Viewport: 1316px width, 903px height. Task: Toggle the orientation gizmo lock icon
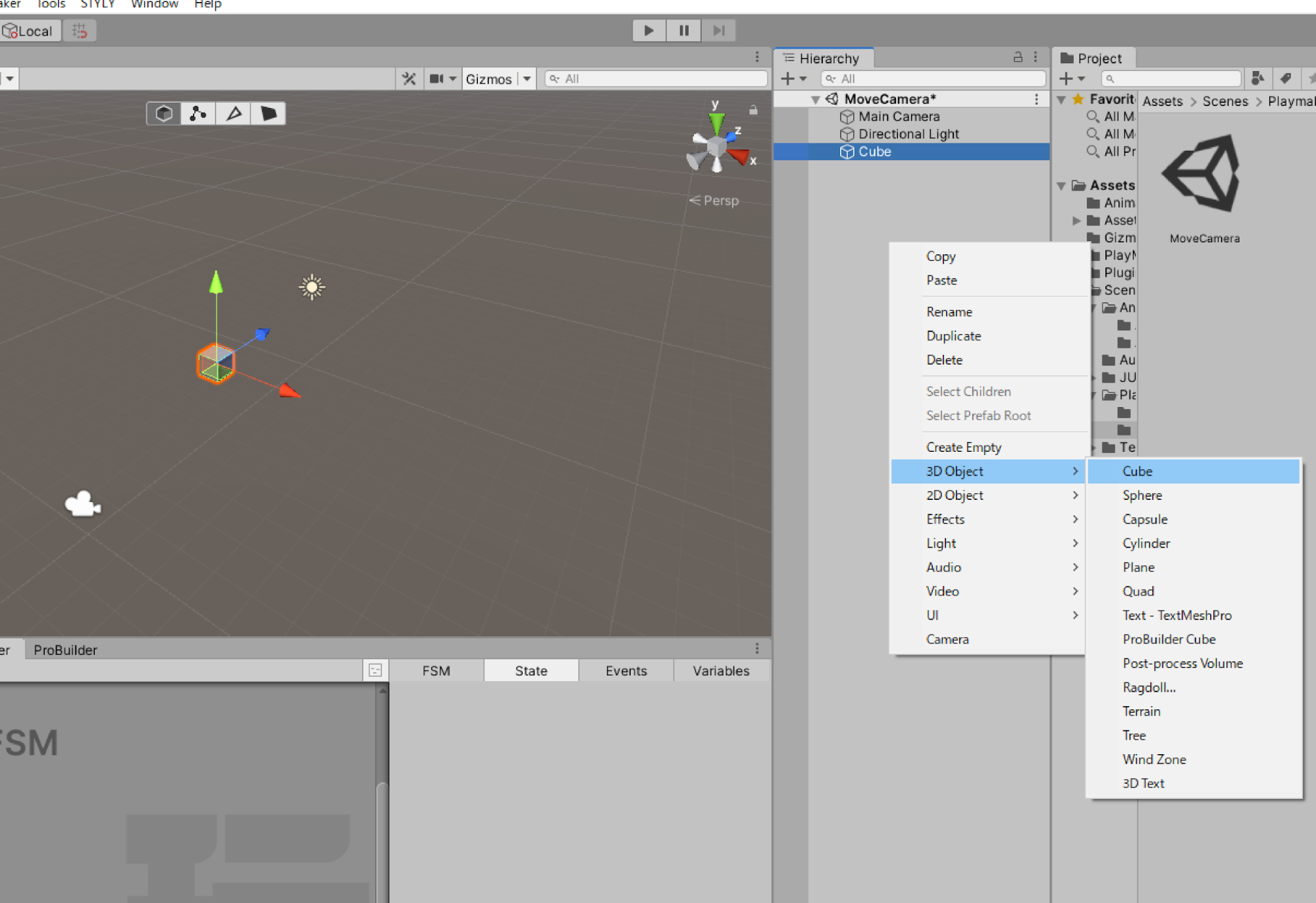pyautogui.click(x=753, y=110)
